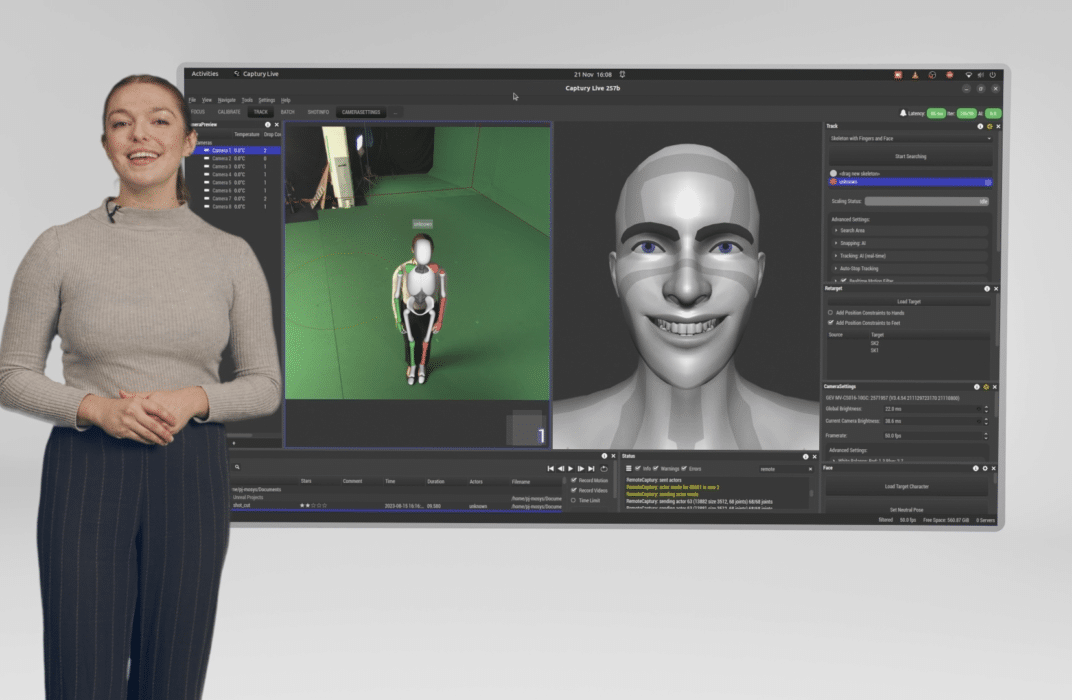Viewport: 1072px width, 700px height.
Task: Click the Retarget panel info icon
Action: [x=987, y=288]
